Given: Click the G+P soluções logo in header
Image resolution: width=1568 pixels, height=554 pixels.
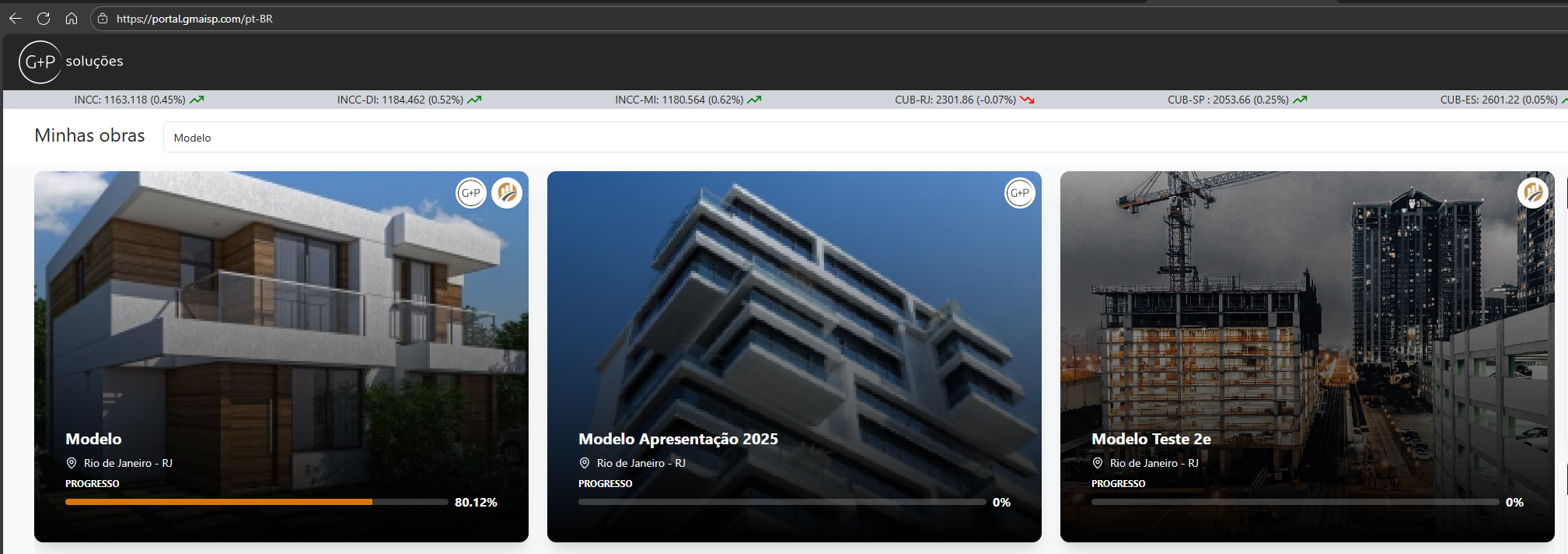Looking at the screenshot, I should 72,61.
